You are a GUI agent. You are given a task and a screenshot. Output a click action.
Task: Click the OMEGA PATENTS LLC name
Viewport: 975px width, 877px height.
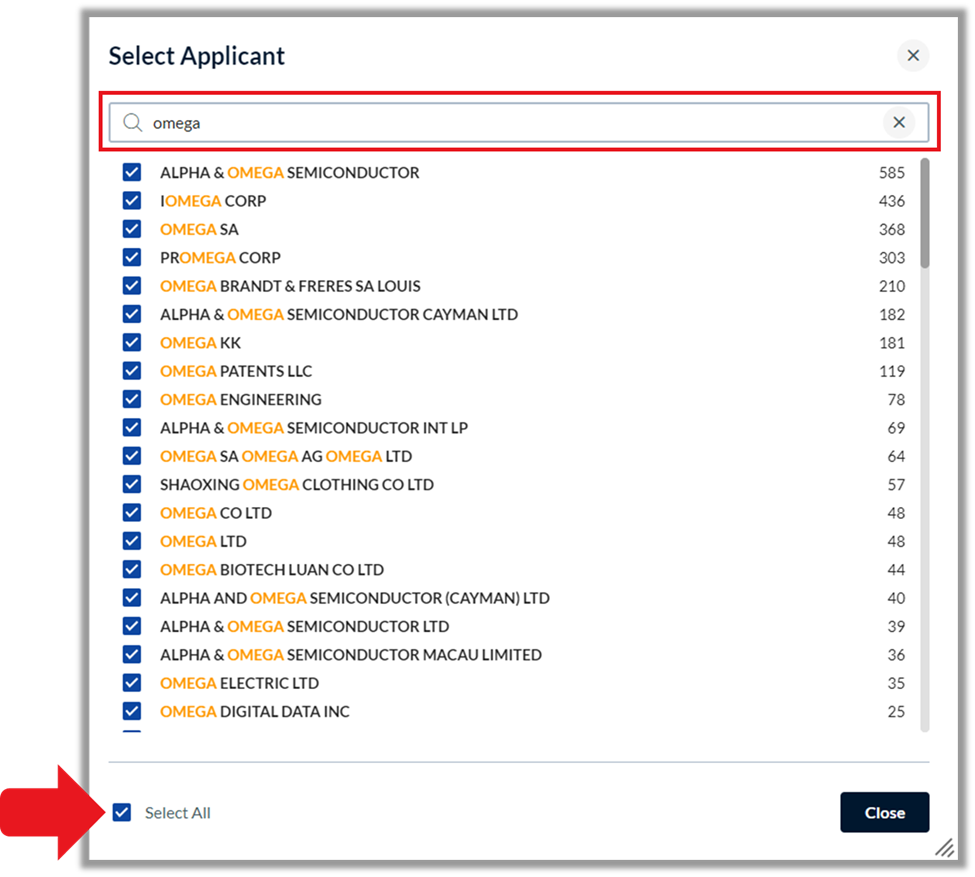click(236, 371)
